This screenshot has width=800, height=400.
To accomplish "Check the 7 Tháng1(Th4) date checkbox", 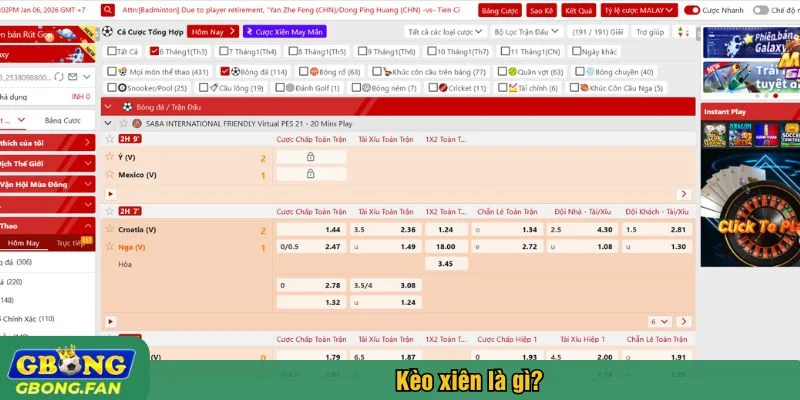I will coord(223,51).
